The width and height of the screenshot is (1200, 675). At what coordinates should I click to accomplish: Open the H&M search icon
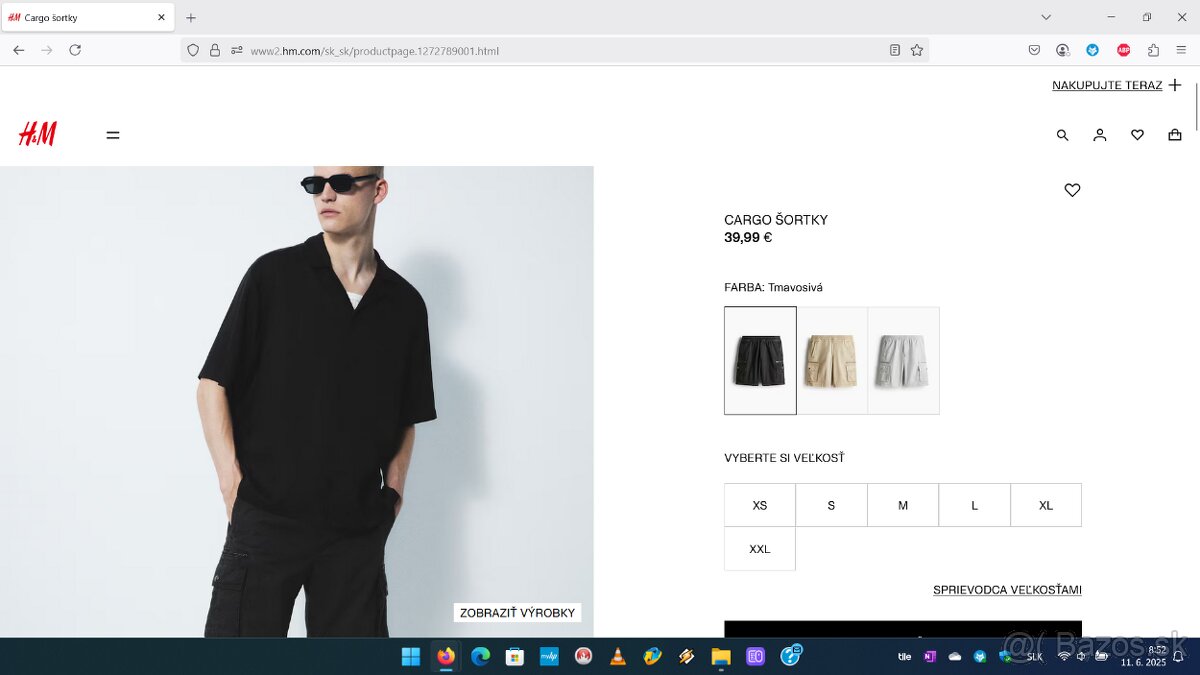click(x=1062, y=135)
